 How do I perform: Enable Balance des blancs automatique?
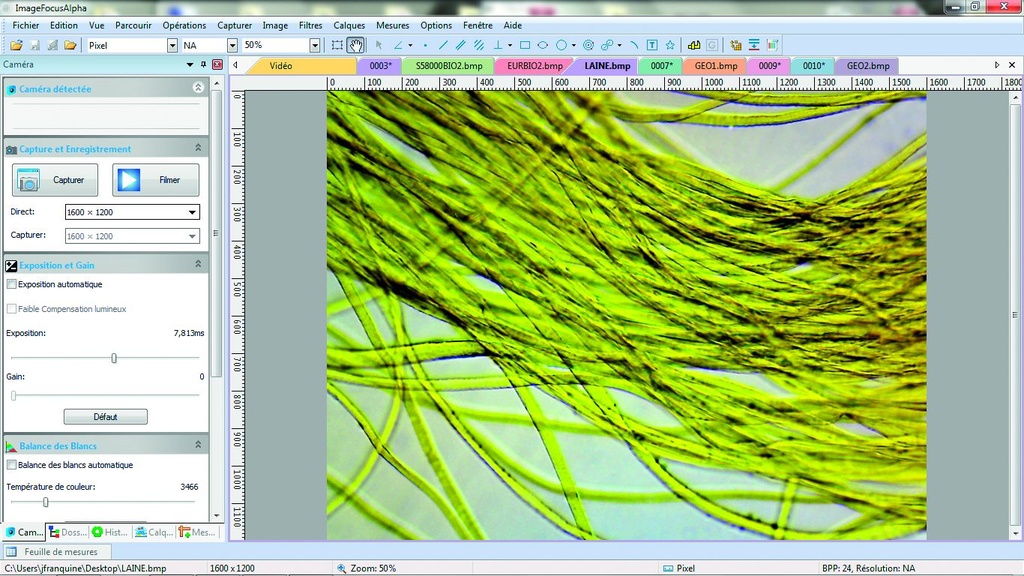pyautogui.click(x=14, y=465)
